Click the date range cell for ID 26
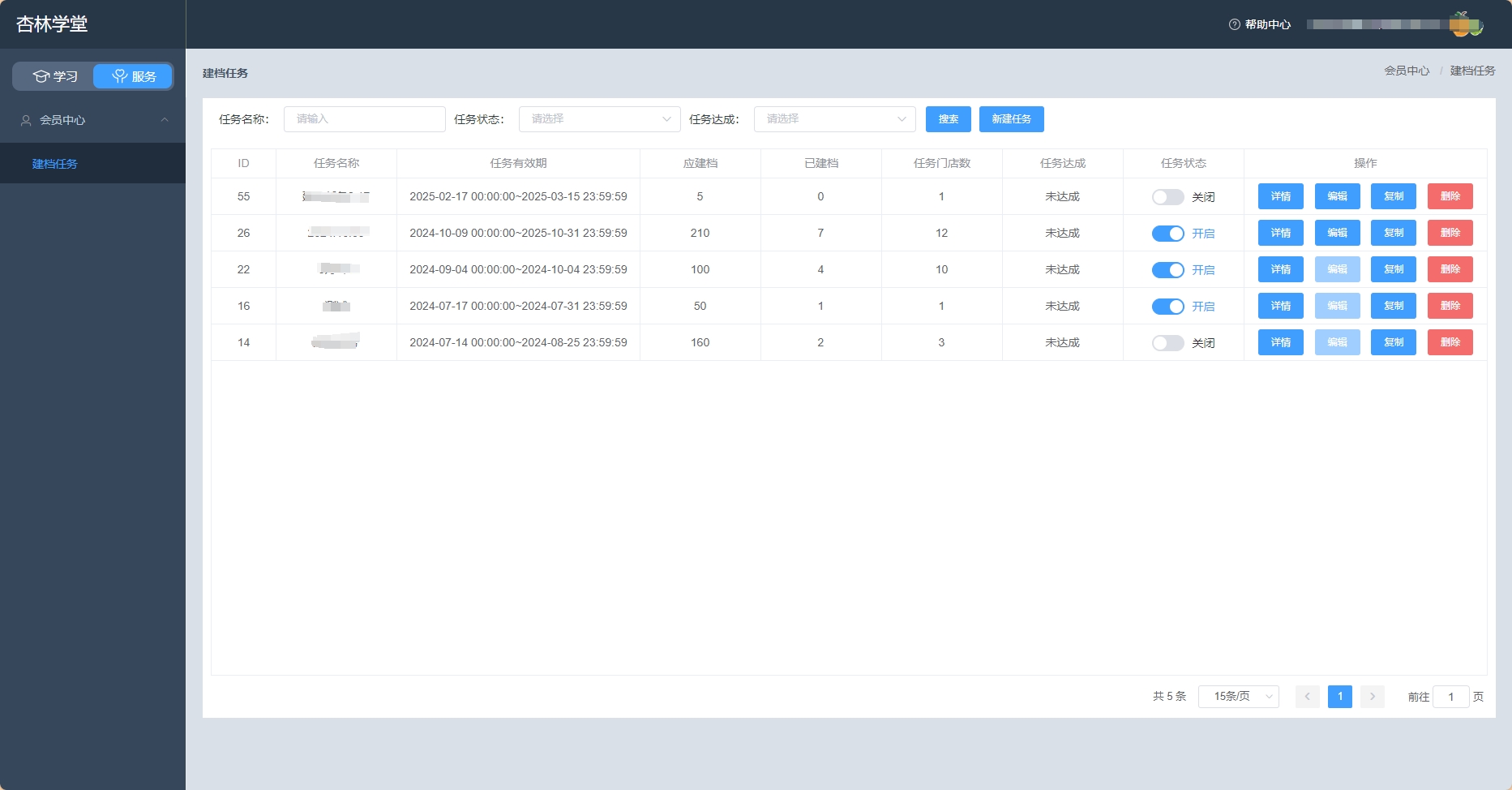Viewport: 1512px width, 790px height. [518, 233]
